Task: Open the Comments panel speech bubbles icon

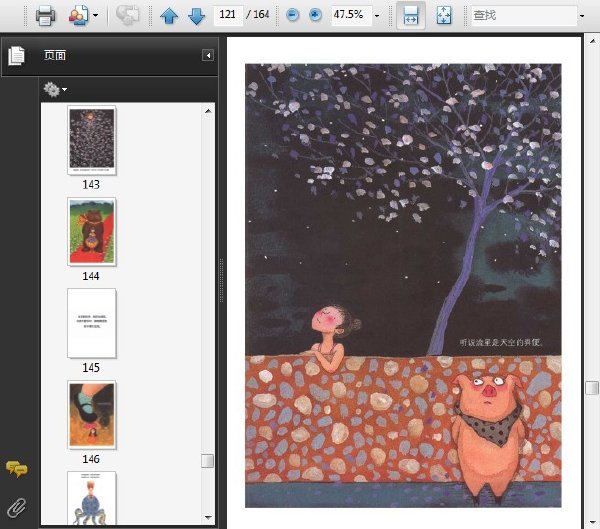Action: pyautogui.click(x=16, y=469)
